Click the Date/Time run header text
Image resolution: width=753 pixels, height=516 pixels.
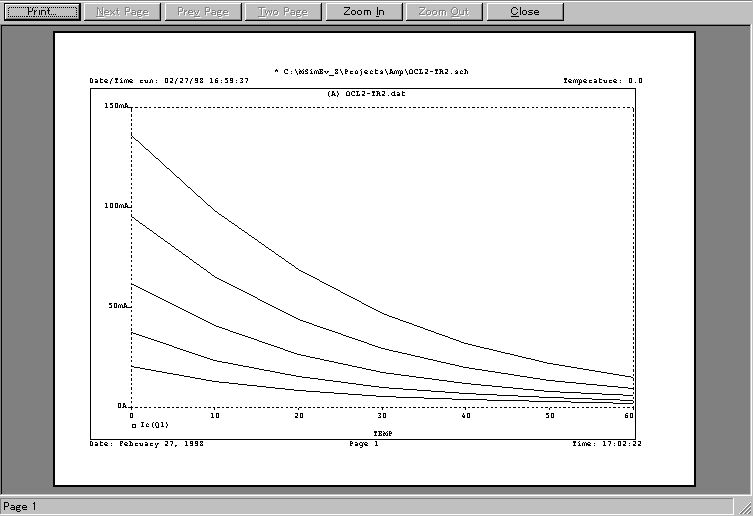coord(169,81)
